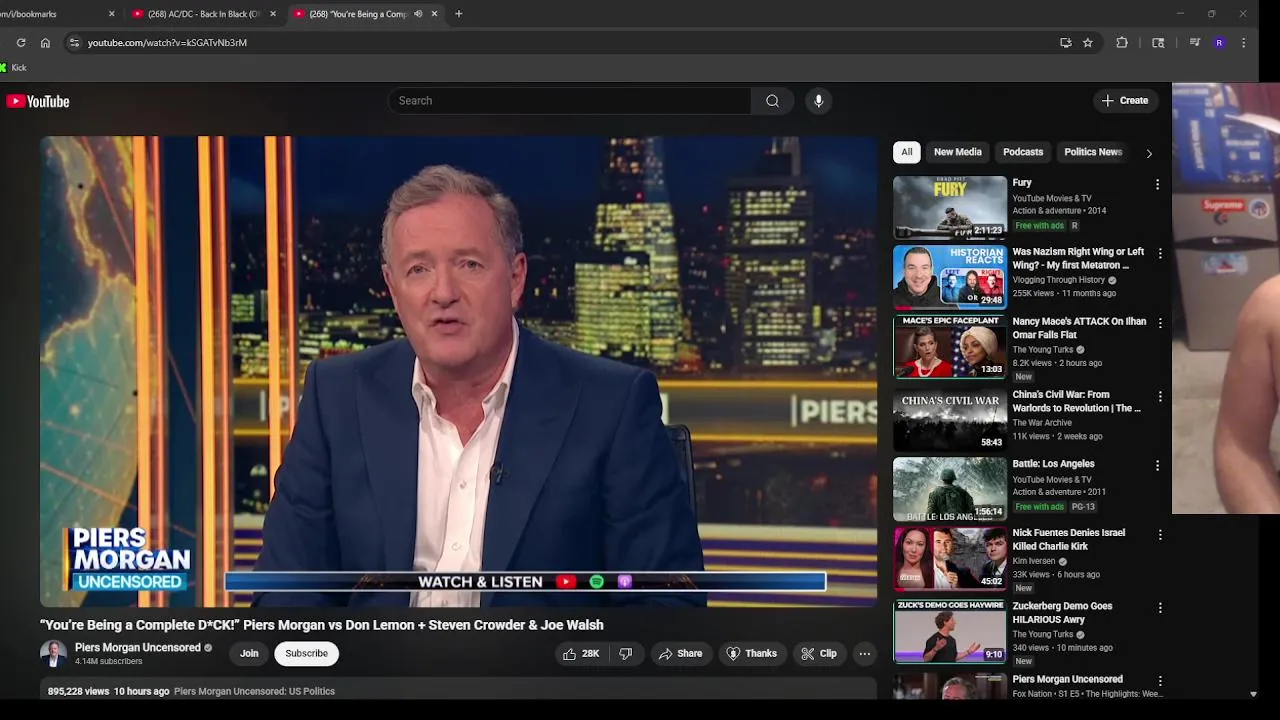
Task: Open Apple Podcasts icon in video banner
Action: [625, 582]
